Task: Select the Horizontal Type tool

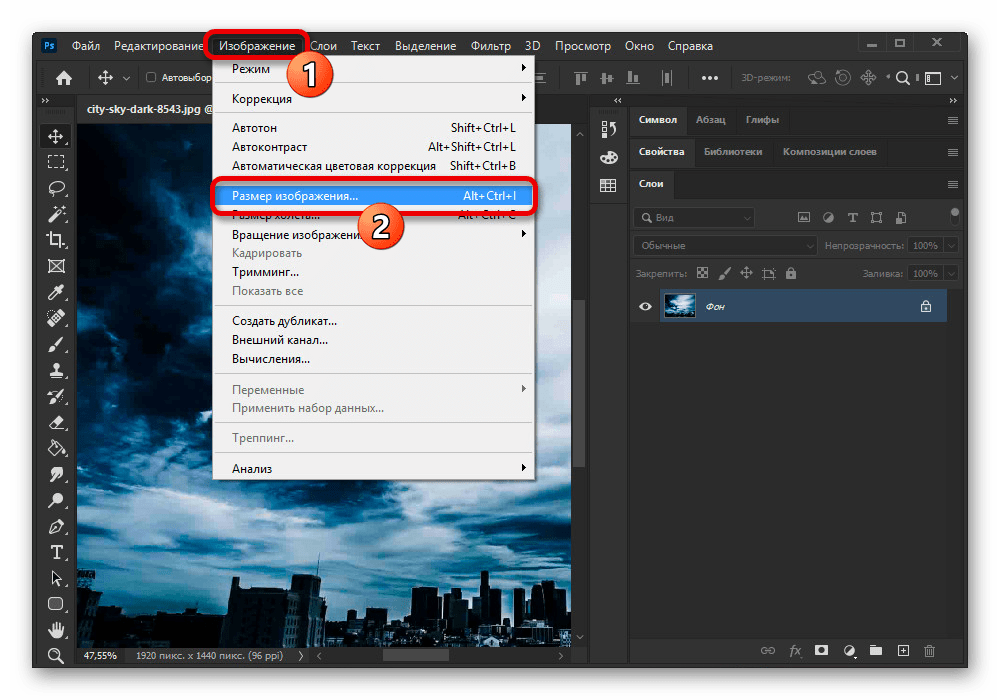Action: point(56,552)
